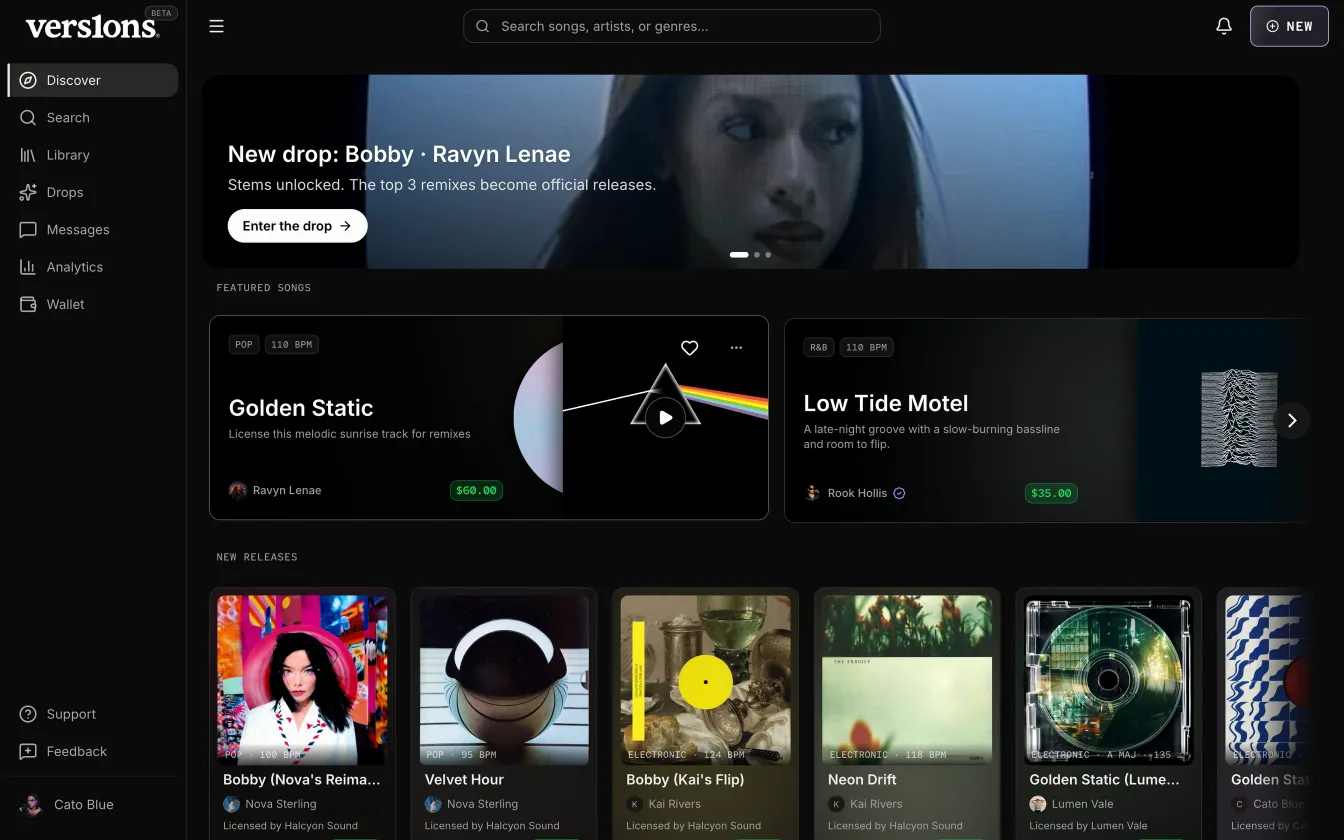
Task: Click the Low Tide Motel title
Action: [886, 404]
